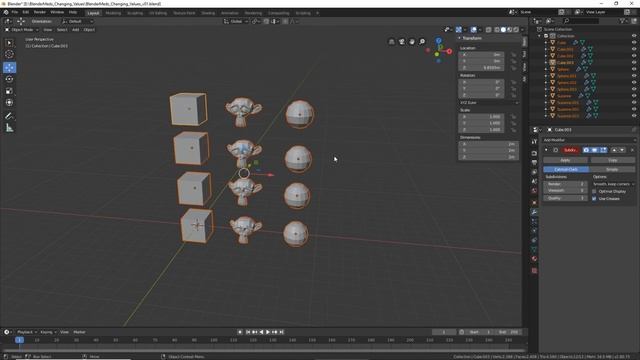Screen dimensions: 640x360
Task: Click the viewport camera view icon
Action: click(x=402, y=42)
